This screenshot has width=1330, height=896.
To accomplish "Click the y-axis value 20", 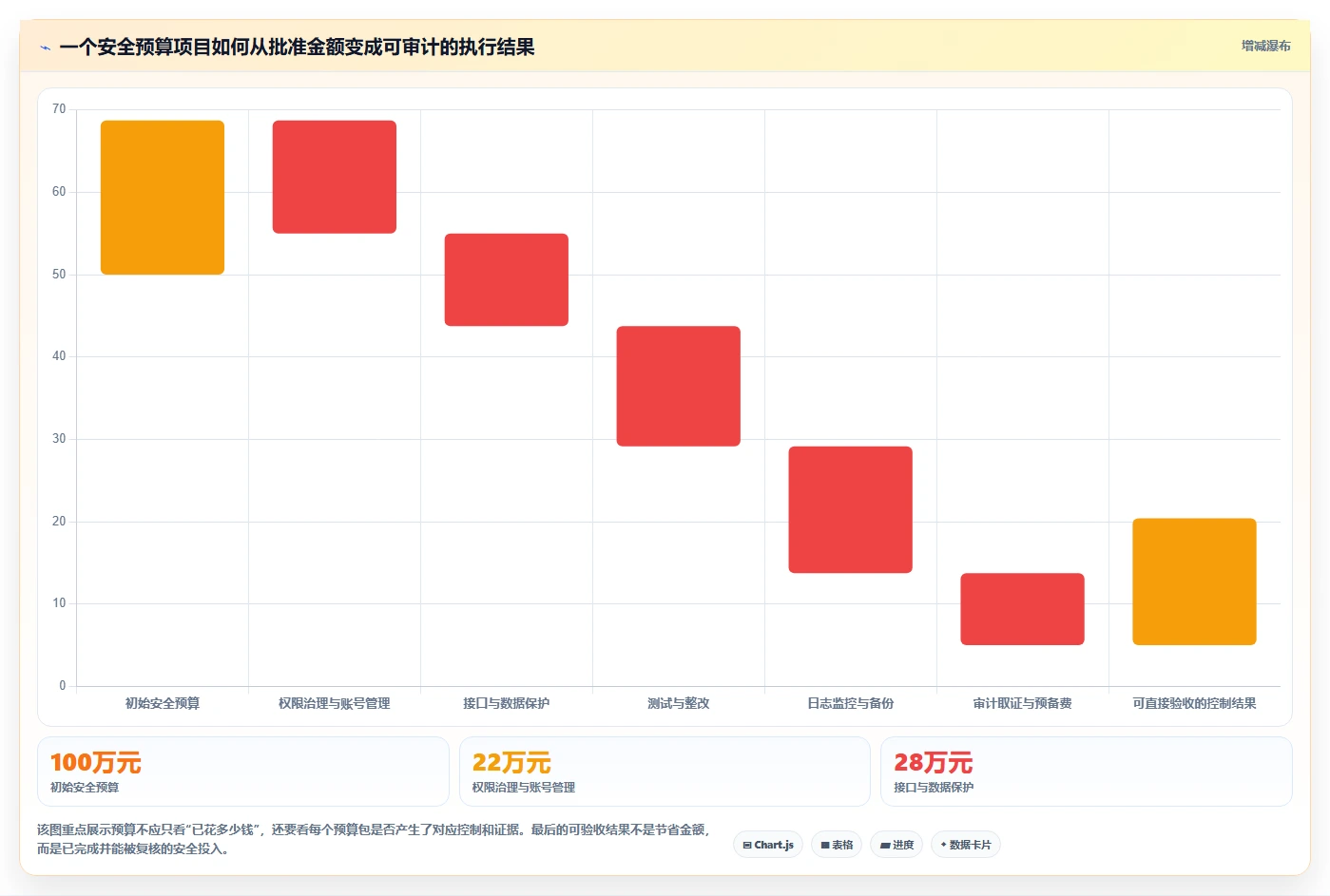I will point(59,522).
